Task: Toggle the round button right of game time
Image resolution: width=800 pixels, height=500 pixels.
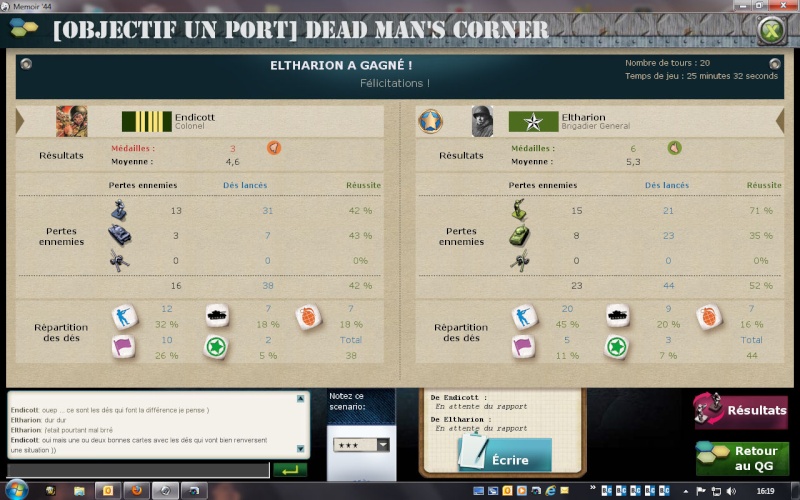Action: tap(774, 64)
